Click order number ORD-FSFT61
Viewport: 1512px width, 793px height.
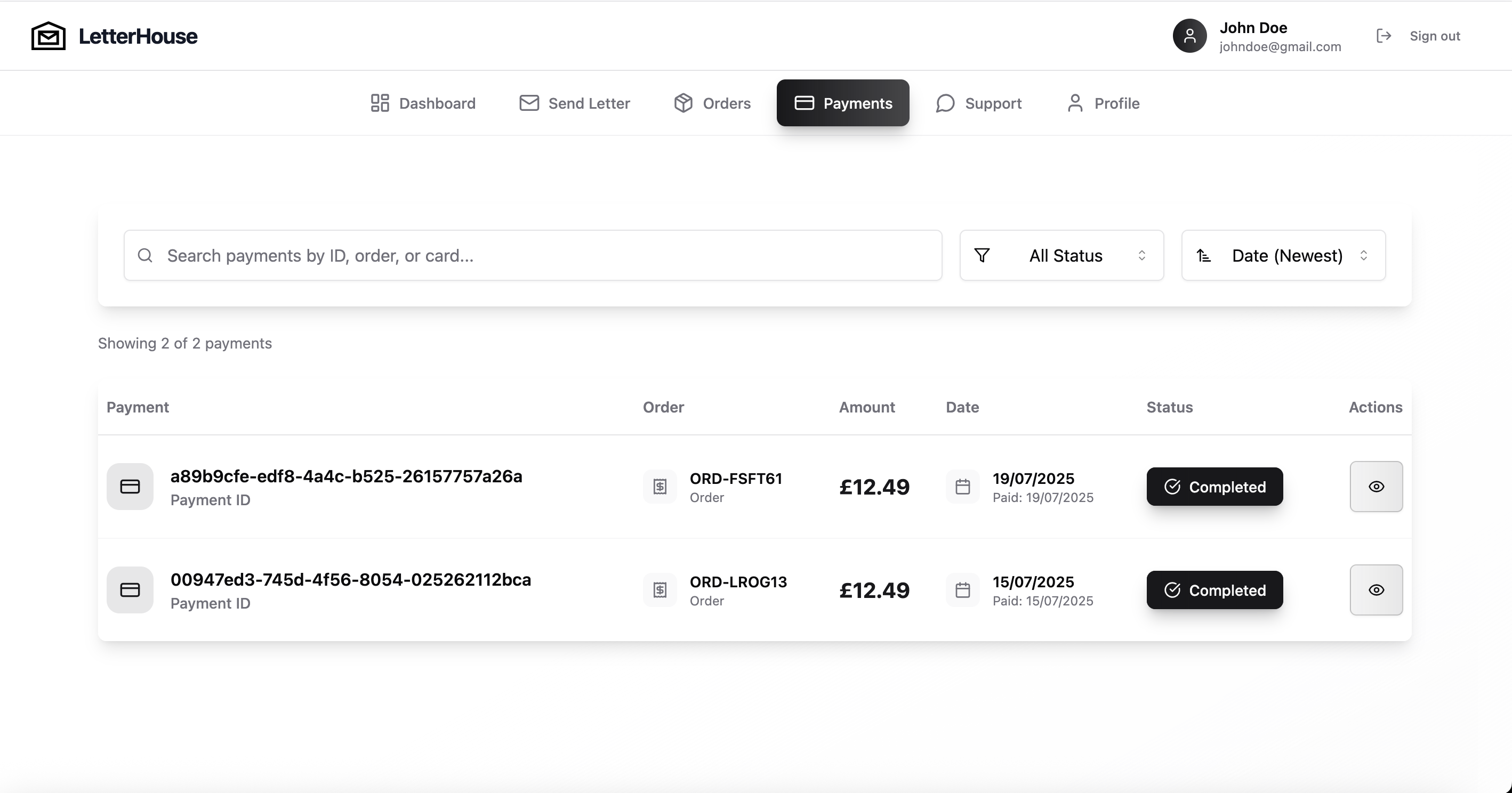[736, 479]
